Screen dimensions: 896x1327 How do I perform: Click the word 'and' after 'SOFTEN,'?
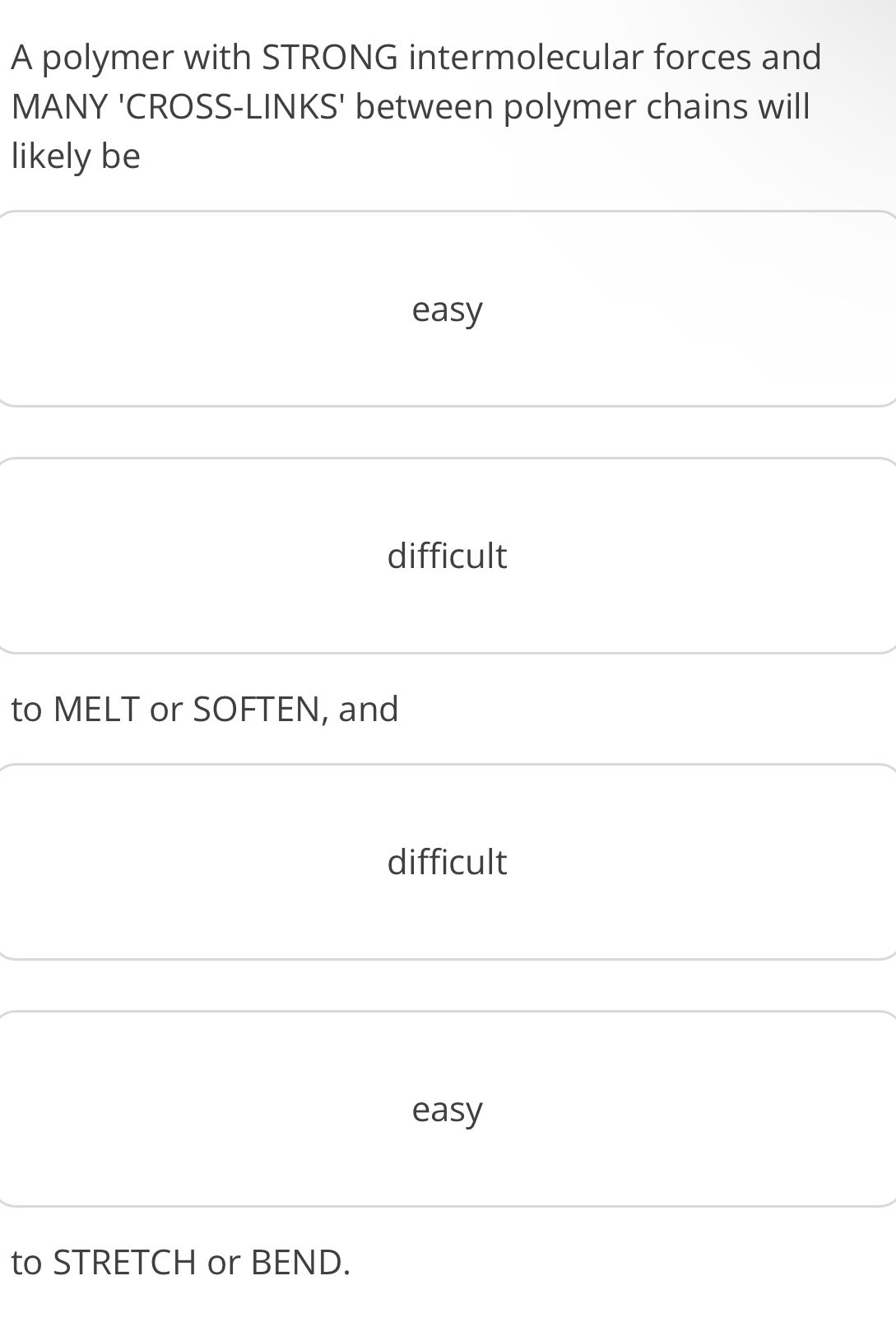[368, 709]
